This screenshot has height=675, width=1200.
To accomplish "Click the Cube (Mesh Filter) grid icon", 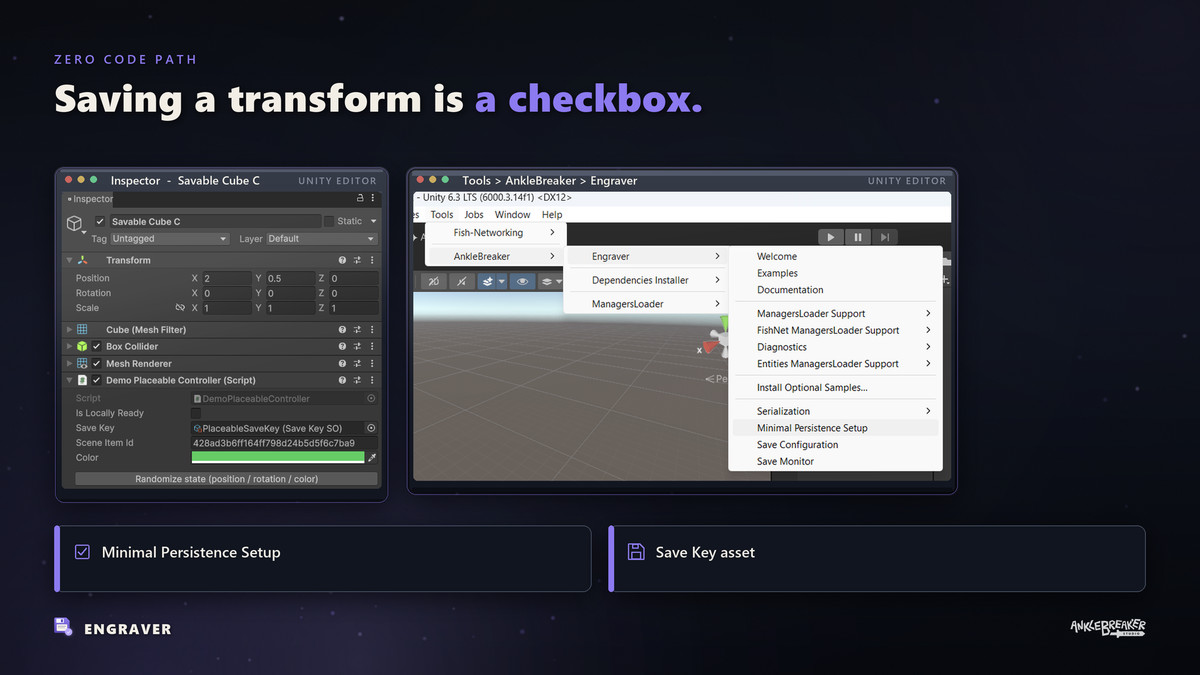I will [x=83, y=330].
